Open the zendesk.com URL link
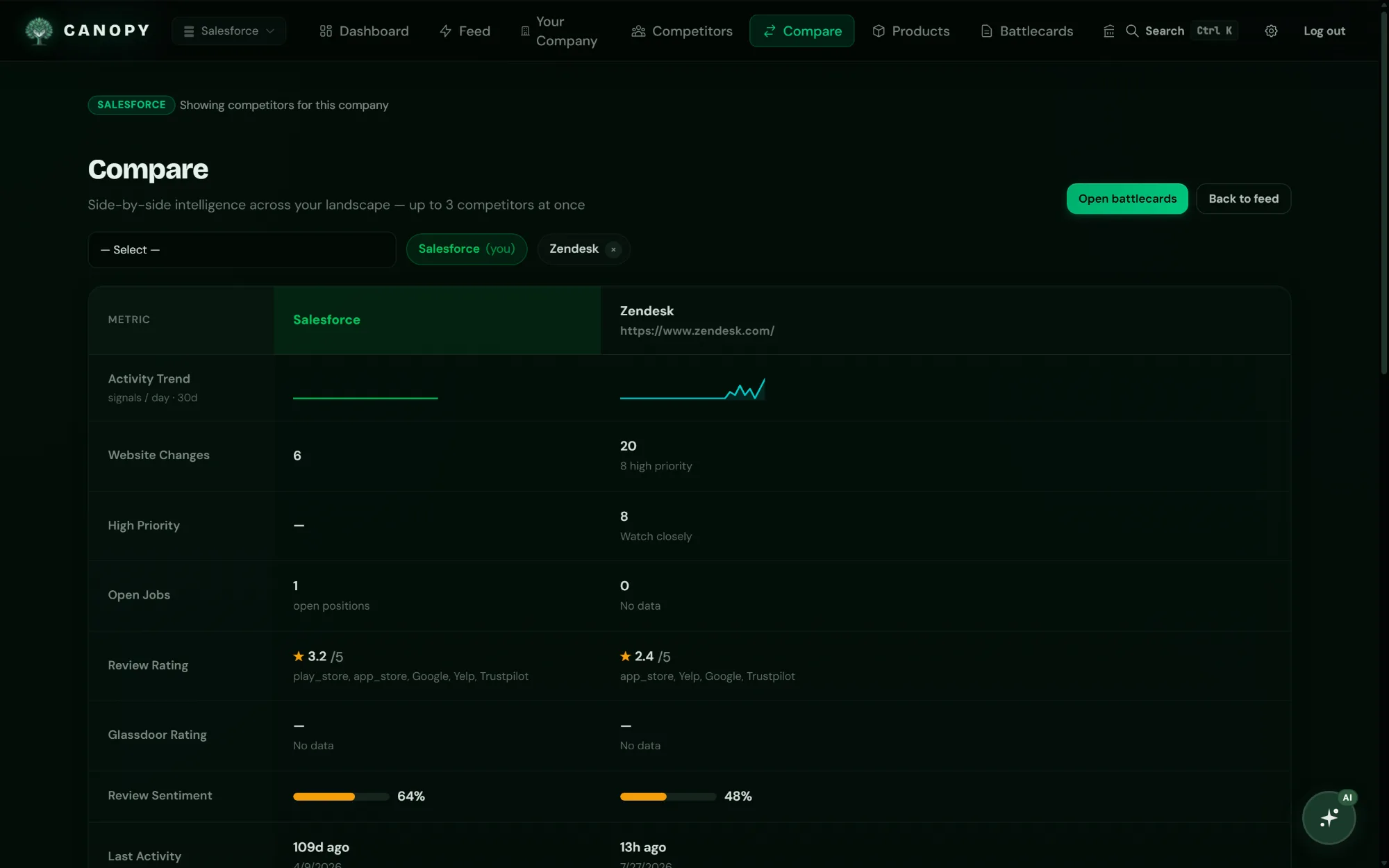Screen dimensions: 1389x868 click(697, 331)
